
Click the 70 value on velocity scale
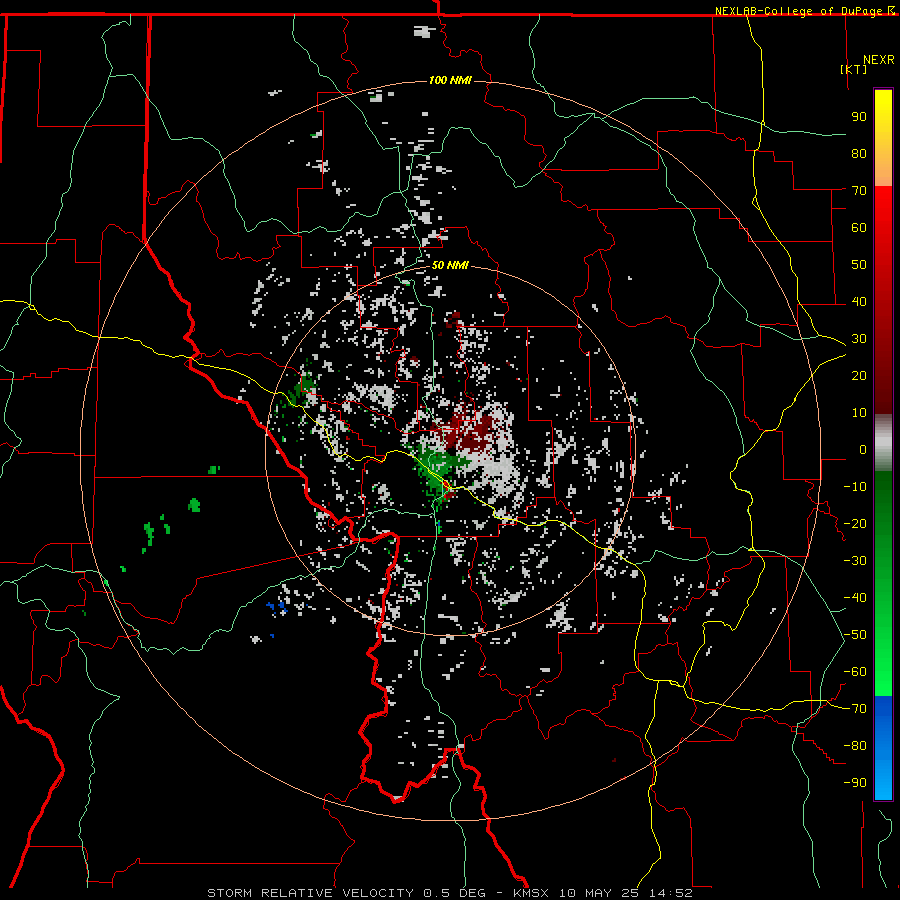[859, 191]
